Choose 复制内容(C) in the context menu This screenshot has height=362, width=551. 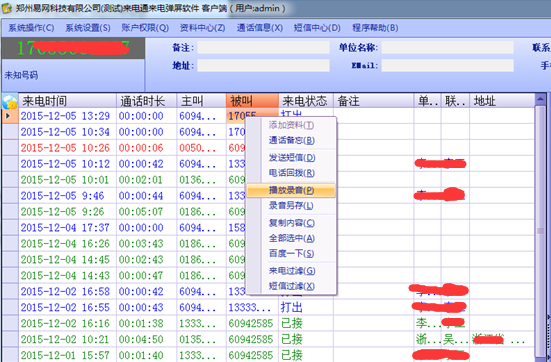[291, 223]
